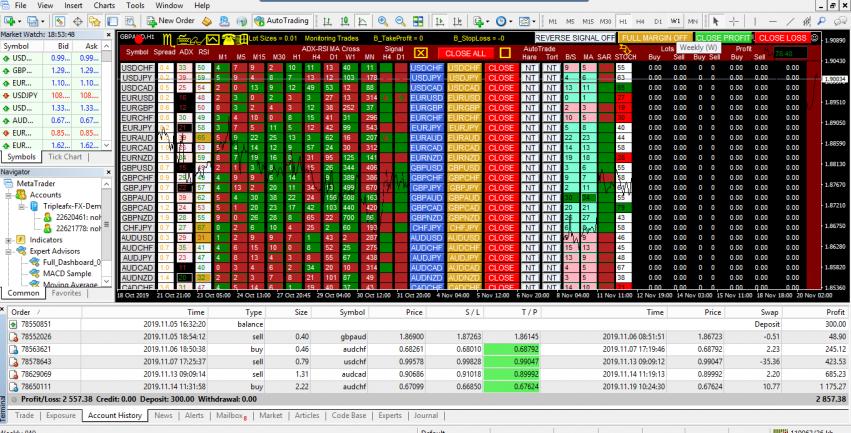
Task: Select the cursor arrow tool
Action: [716, 22]
